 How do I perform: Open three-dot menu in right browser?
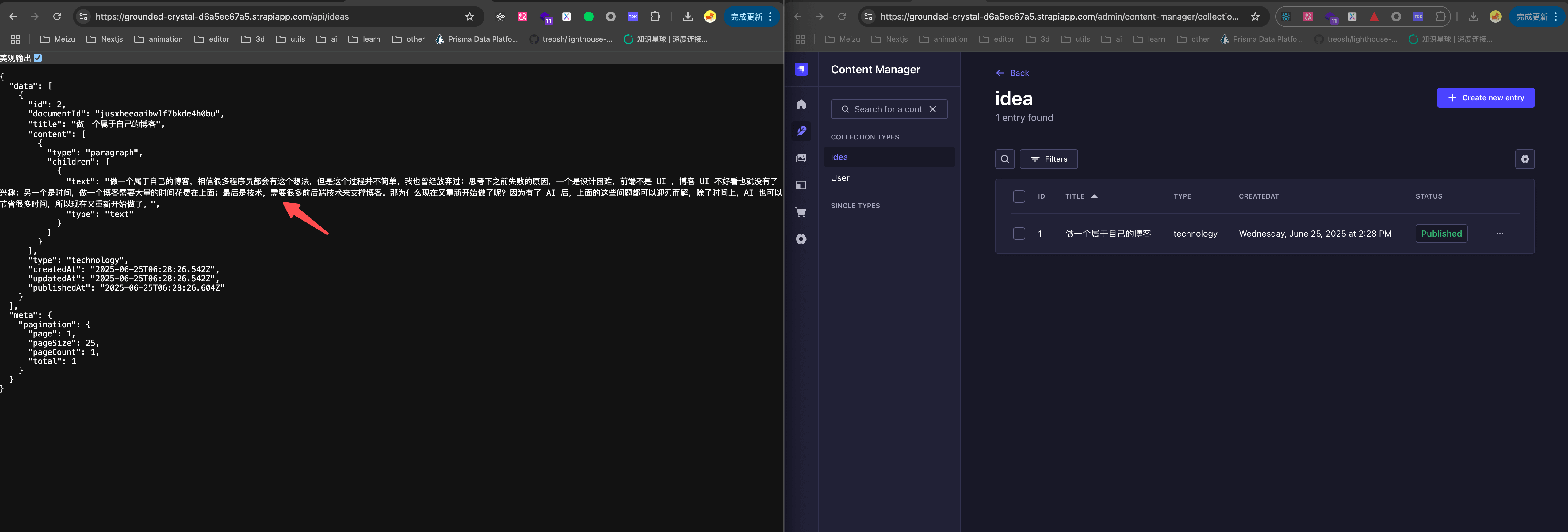coord(1556,17)
